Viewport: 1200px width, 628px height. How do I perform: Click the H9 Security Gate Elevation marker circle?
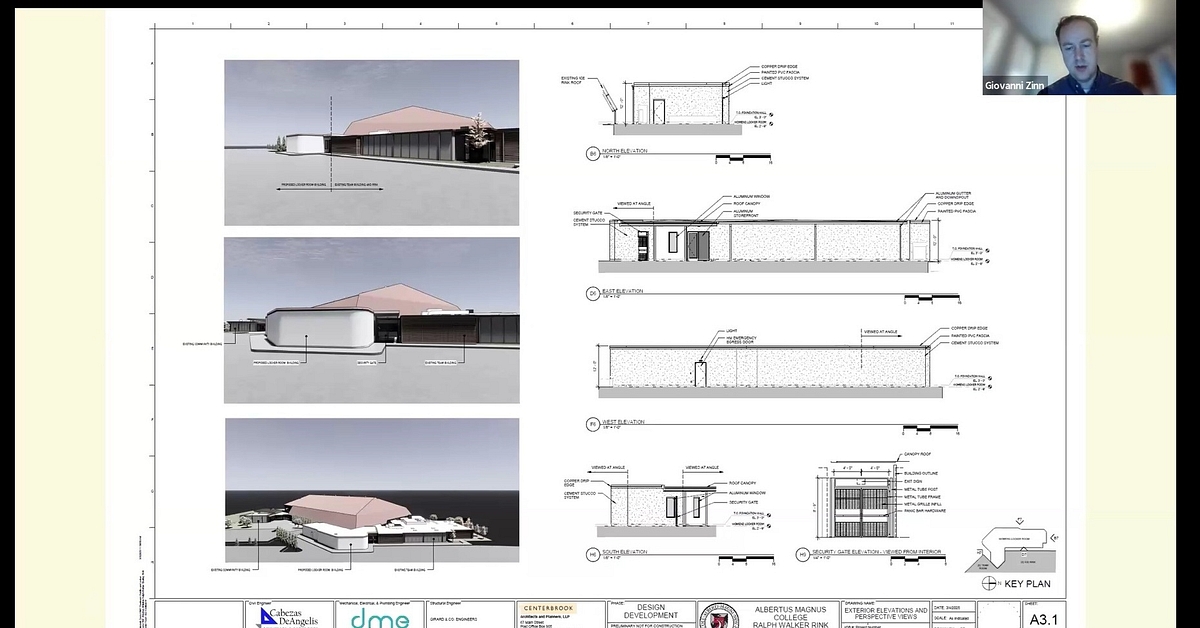[x=802, y=553]
